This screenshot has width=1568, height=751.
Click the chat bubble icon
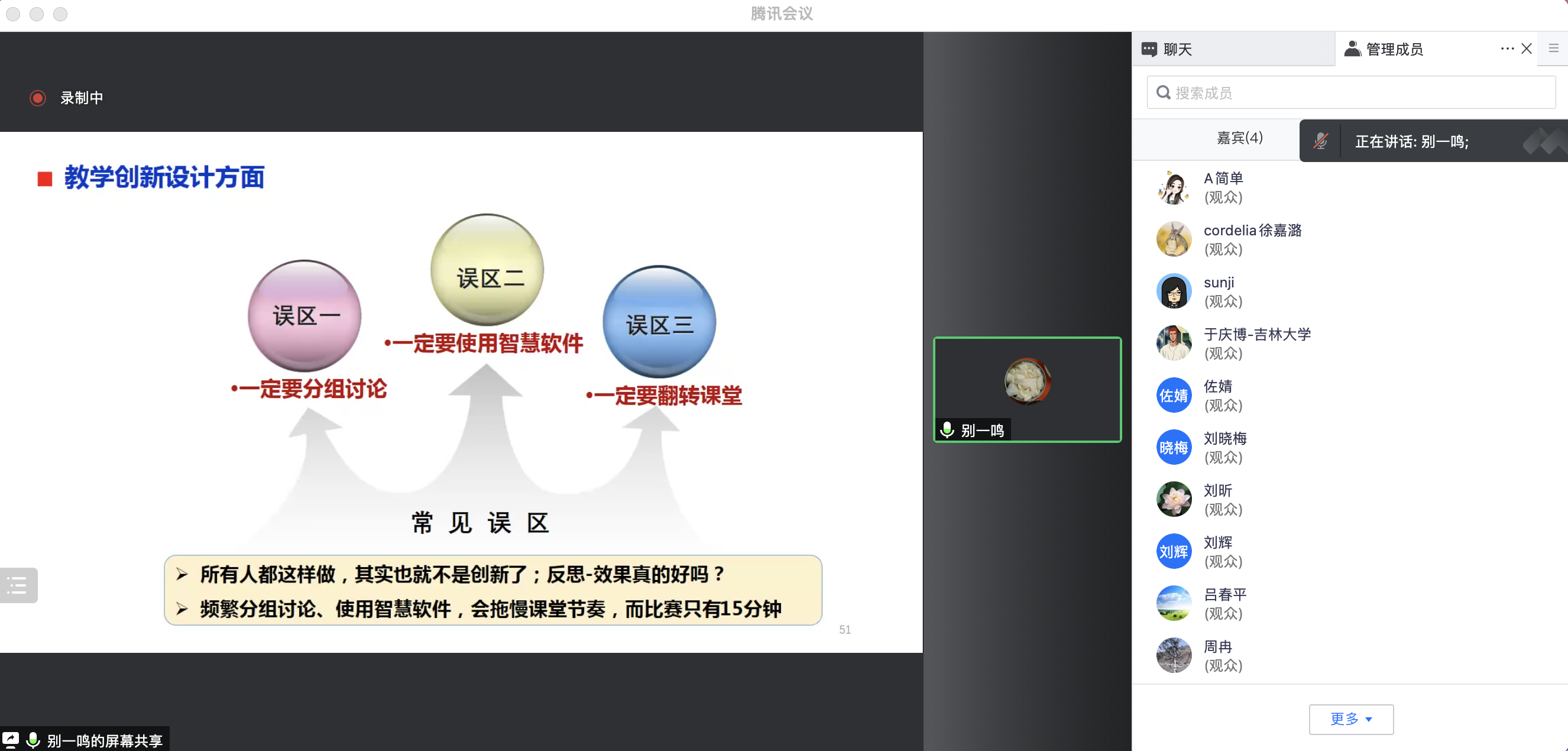point(1149,49)
